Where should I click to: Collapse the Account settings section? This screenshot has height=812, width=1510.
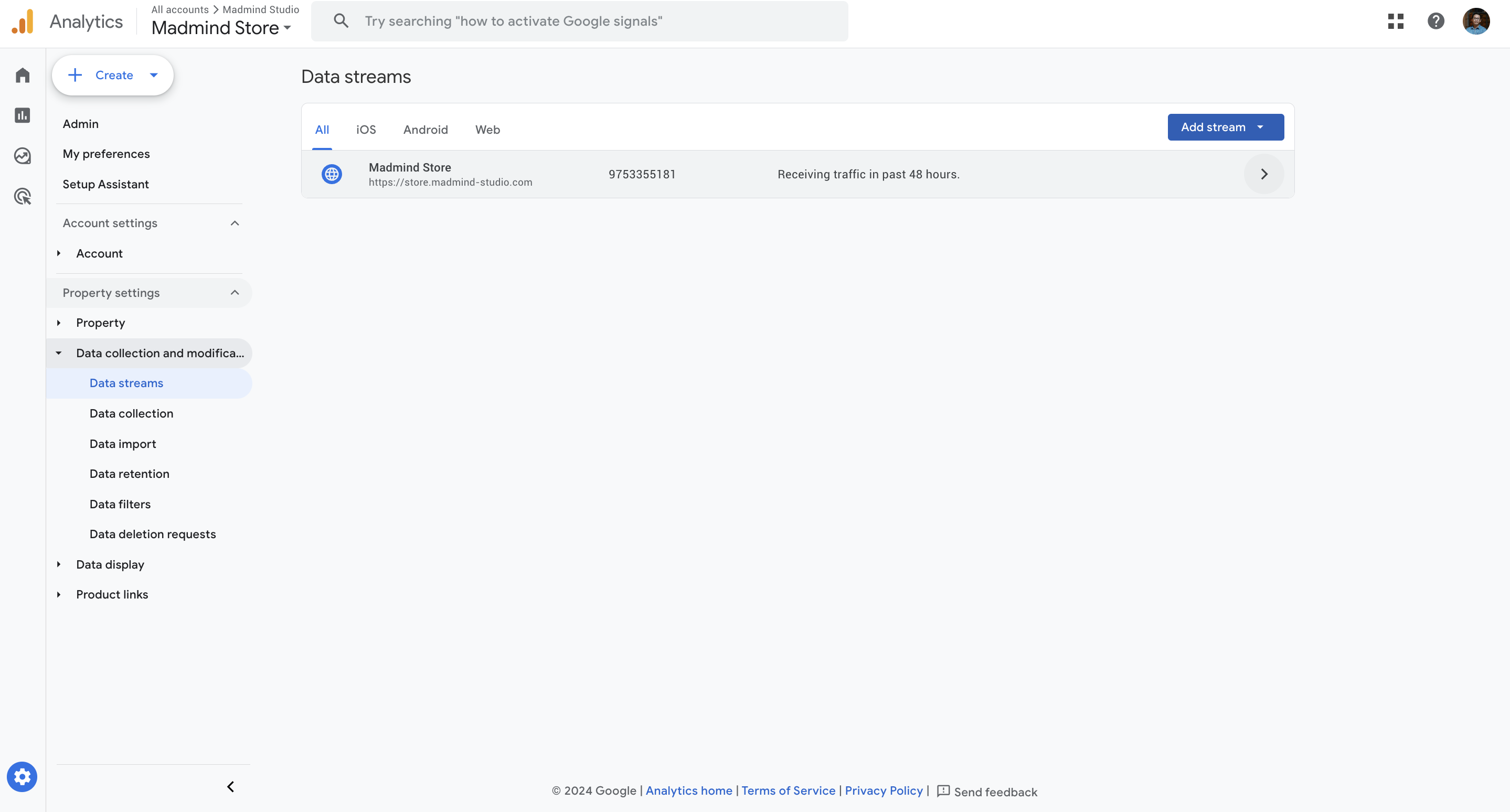[235, 223]
